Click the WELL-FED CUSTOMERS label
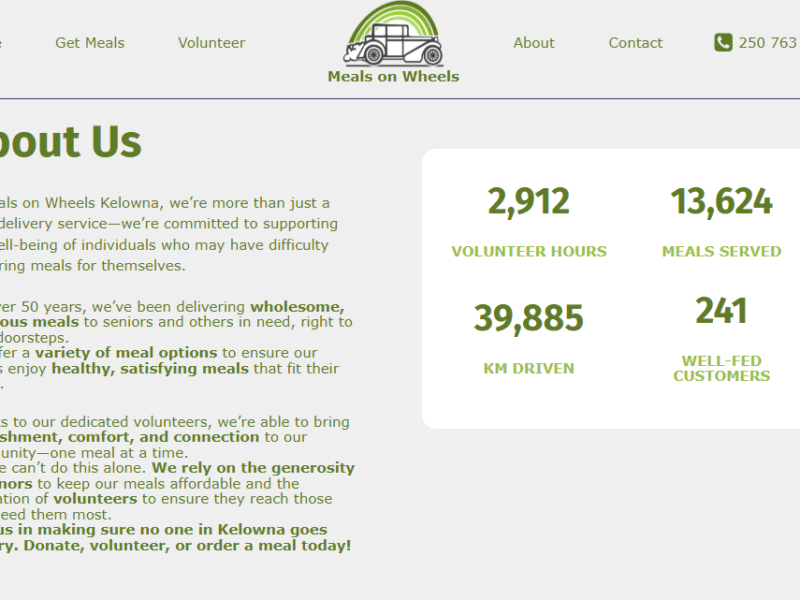 (721, 368)
